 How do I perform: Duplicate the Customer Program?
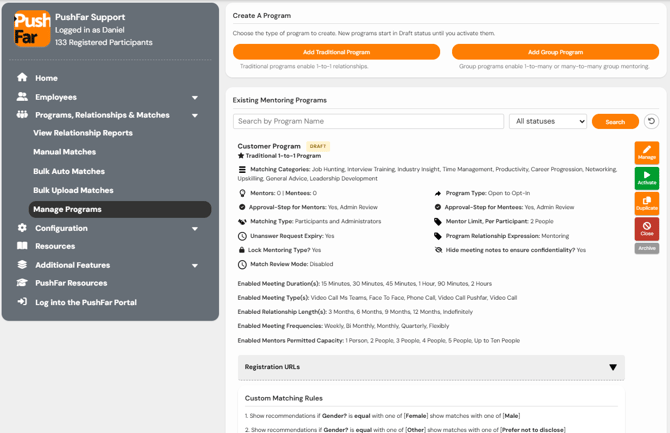(646, 203)
